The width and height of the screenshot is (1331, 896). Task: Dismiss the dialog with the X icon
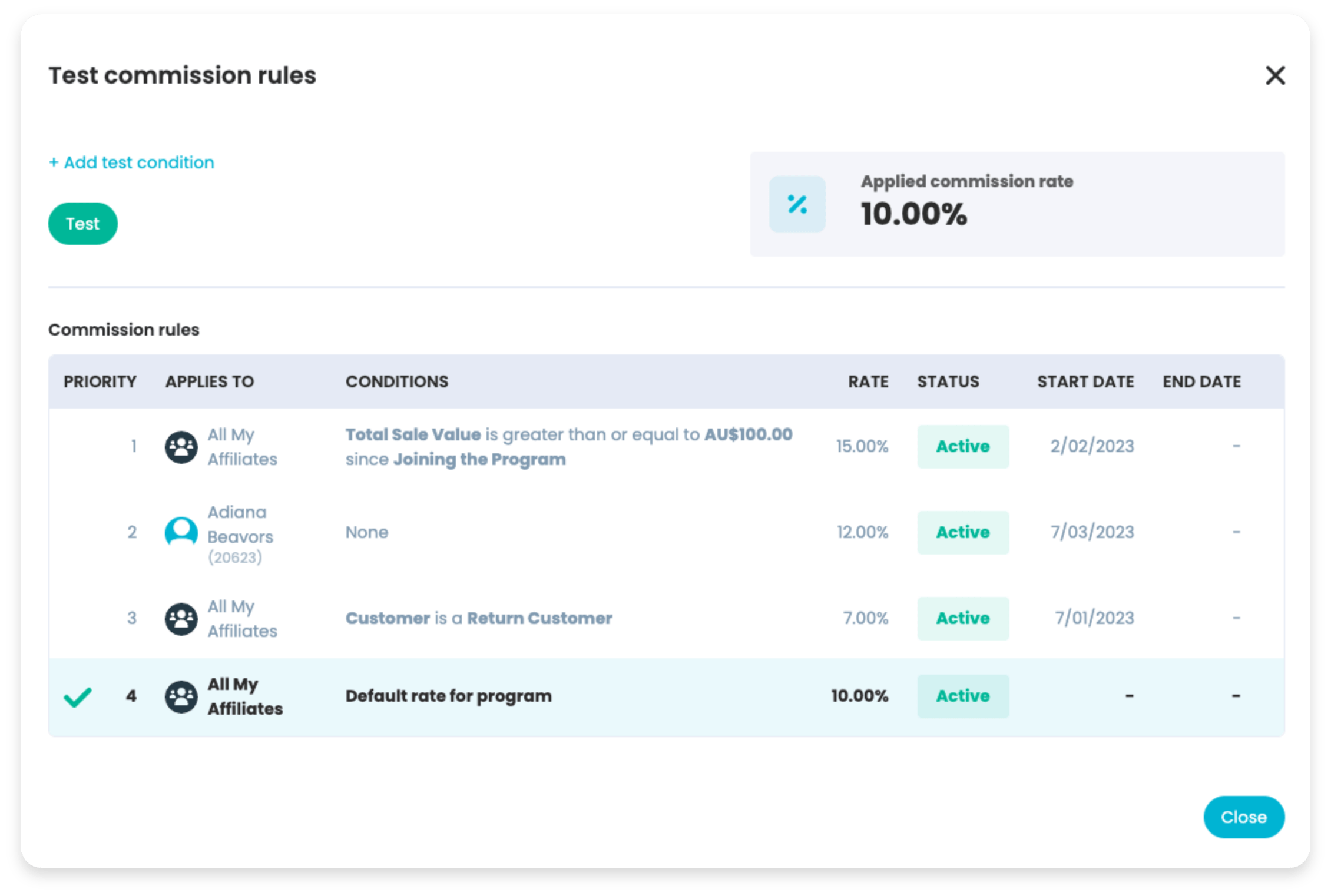tap(1276, 75)
